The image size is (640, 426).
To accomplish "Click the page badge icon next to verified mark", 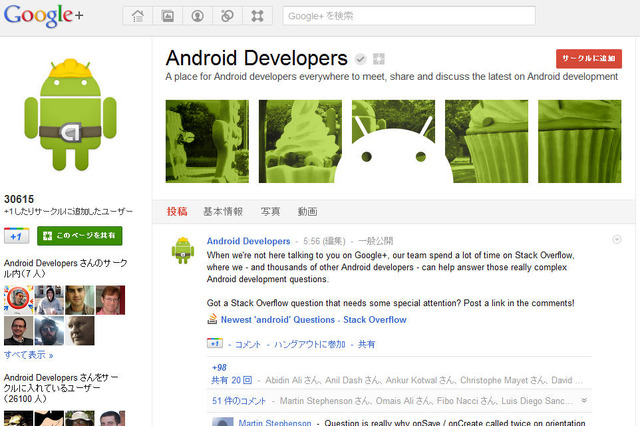I will tap(379, 59).
